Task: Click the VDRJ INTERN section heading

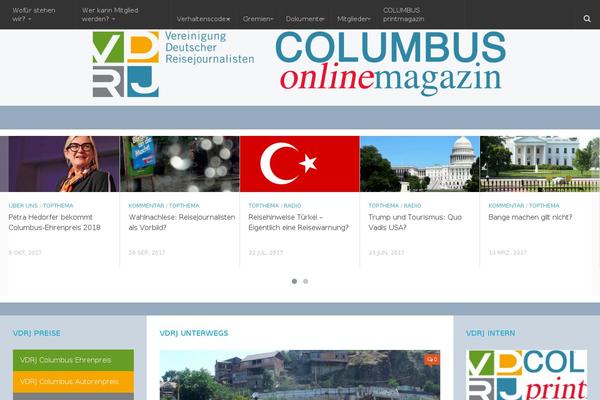Action: point(491,333)
